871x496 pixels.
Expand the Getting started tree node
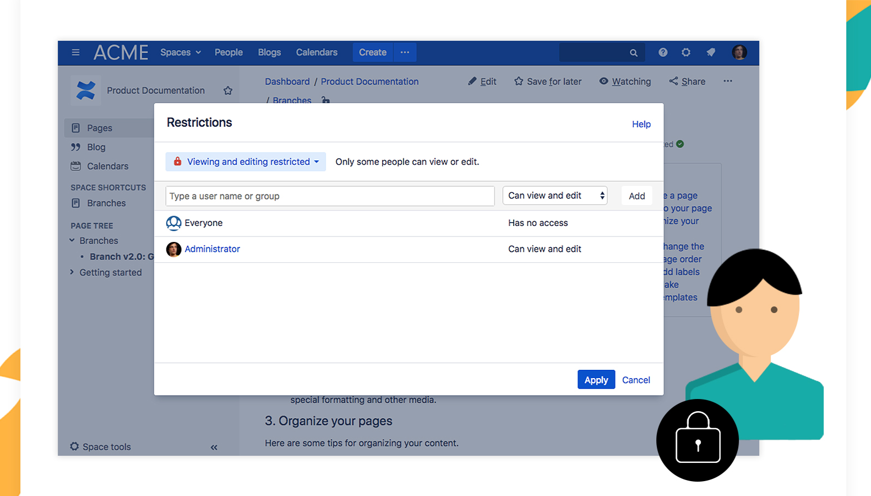point(72,272)
